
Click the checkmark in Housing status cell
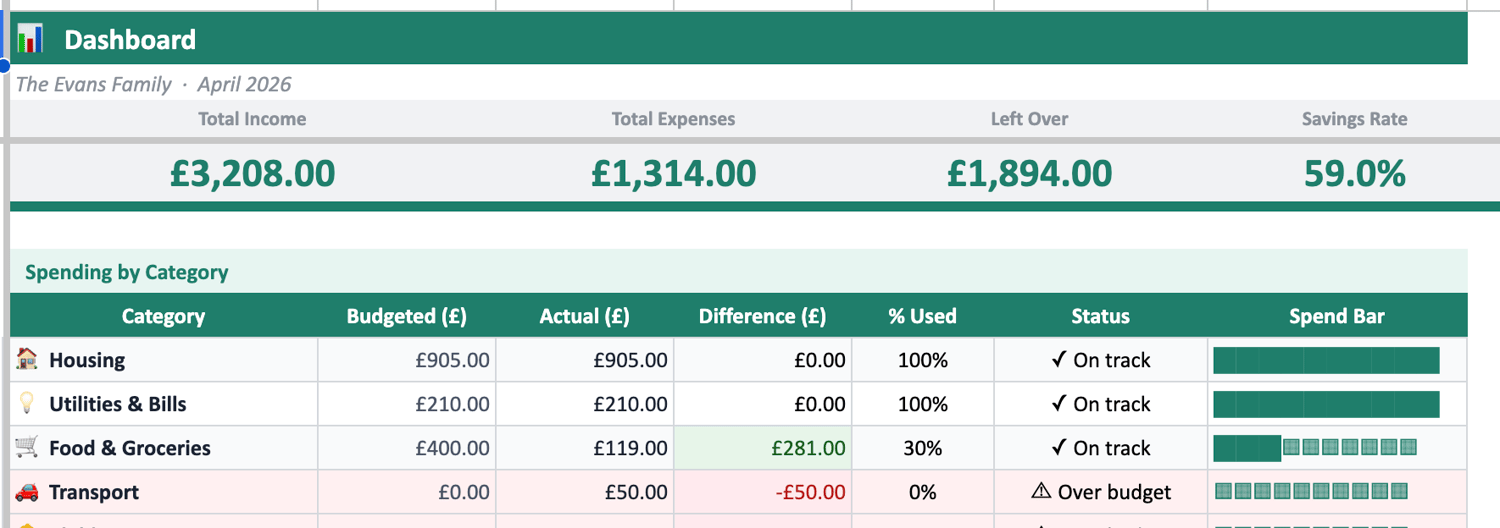click(1059, 360)
